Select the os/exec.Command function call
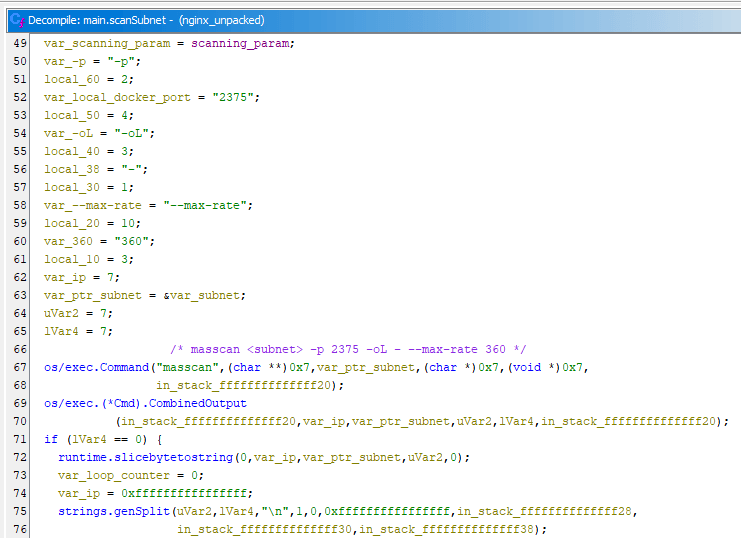The height and width of the screenshot is (538, 741). point(97,367)
